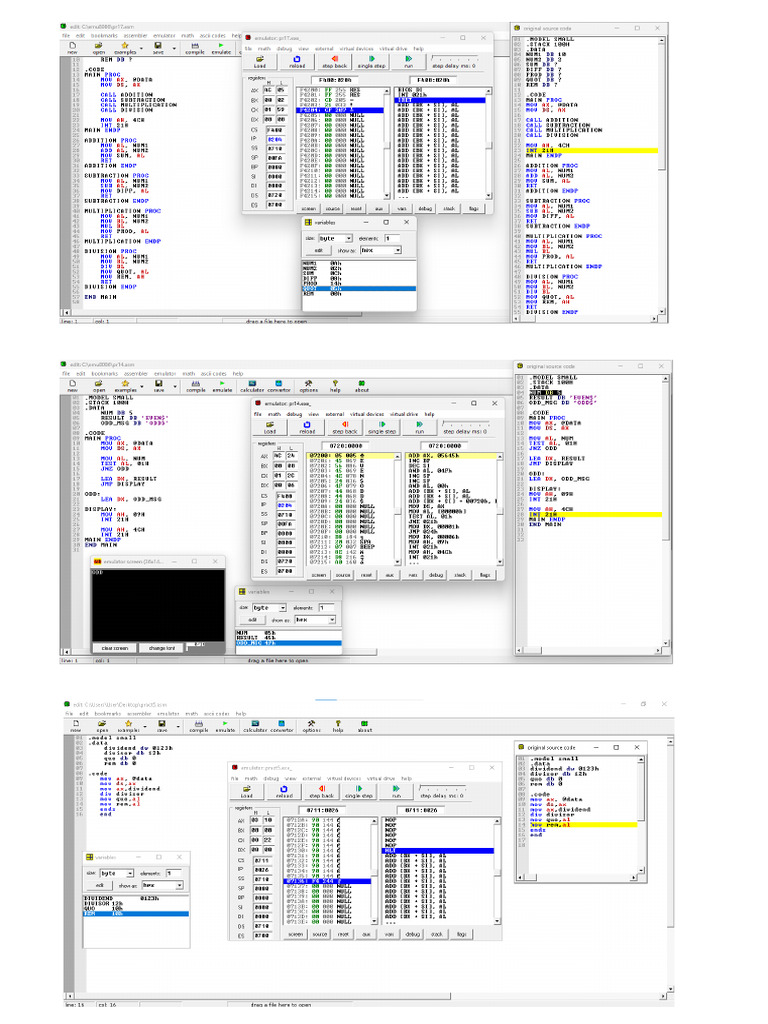The height and width of the screenshot is (1024, 768).
Task: Click 'mov rem,al' highlighted line in original source
Action: click(583, 825)
